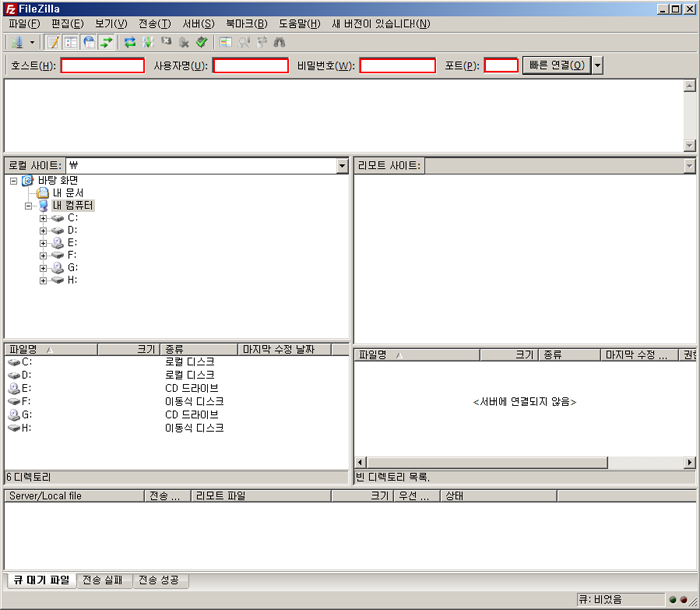Open the 도움말(H) menu
The height and width of the screenshot is (610, 700).
[x=300, y=24]
